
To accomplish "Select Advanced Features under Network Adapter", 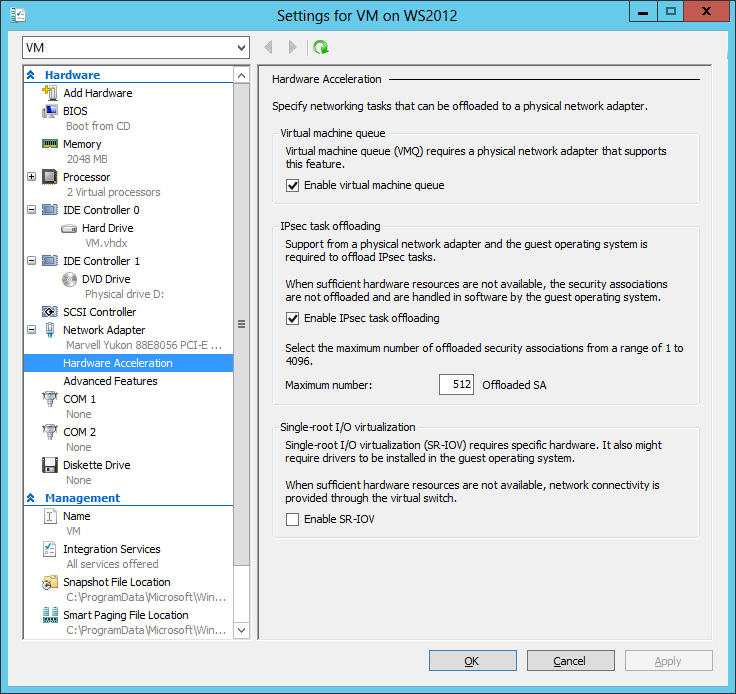I will pos(110,381).
